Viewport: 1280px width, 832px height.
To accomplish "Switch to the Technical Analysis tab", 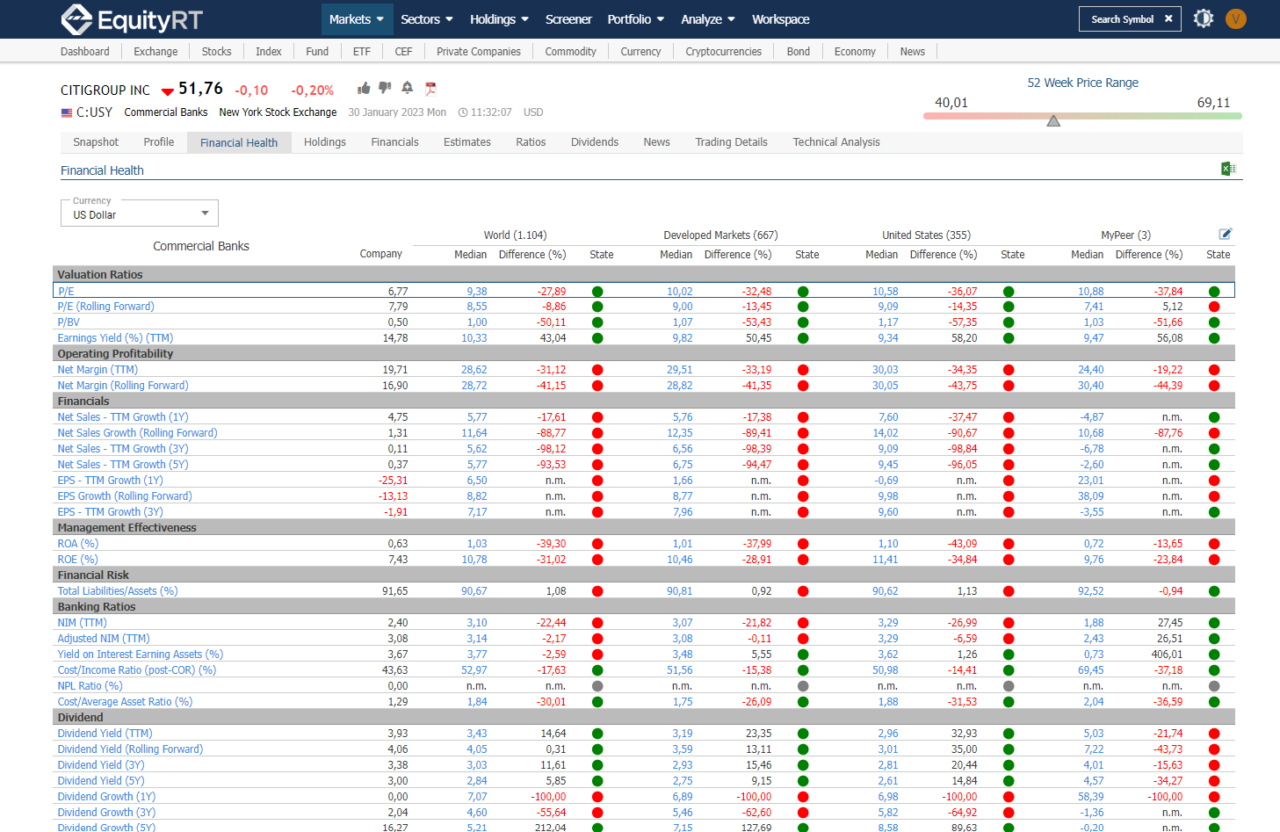I will tap(836, 142).
